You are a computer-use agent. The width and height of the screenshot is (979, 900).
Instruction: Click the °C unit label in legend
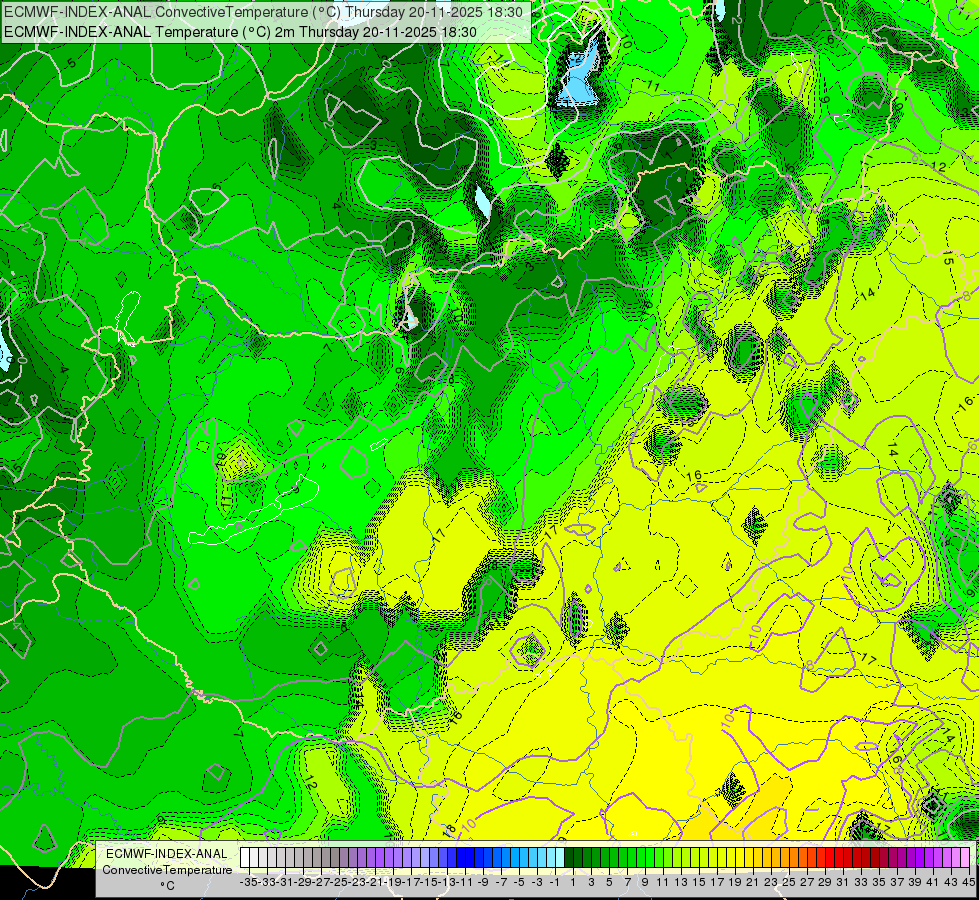[x=167, y=886]
